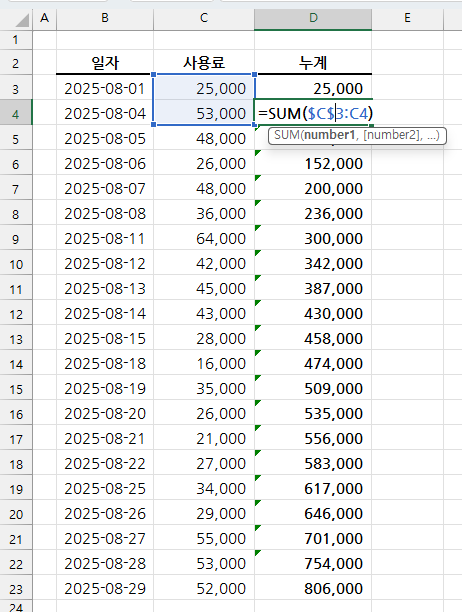This screenshot has width=462, height=612.
Task: Select column B header
Action: click(x=105, y=18)
